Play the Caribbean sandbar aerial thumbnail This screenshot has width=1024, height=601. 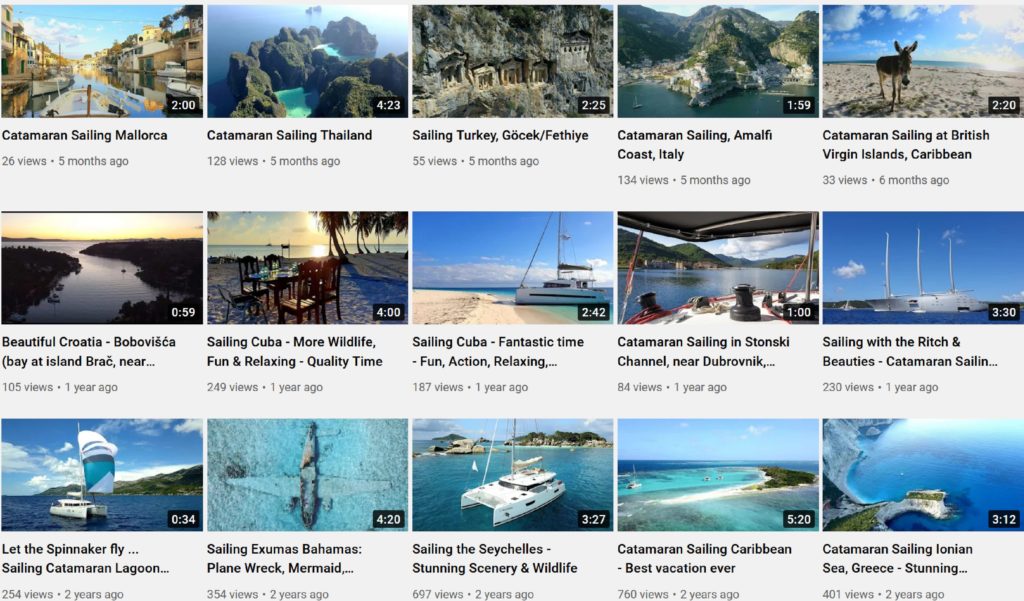(x=718, y=475)
